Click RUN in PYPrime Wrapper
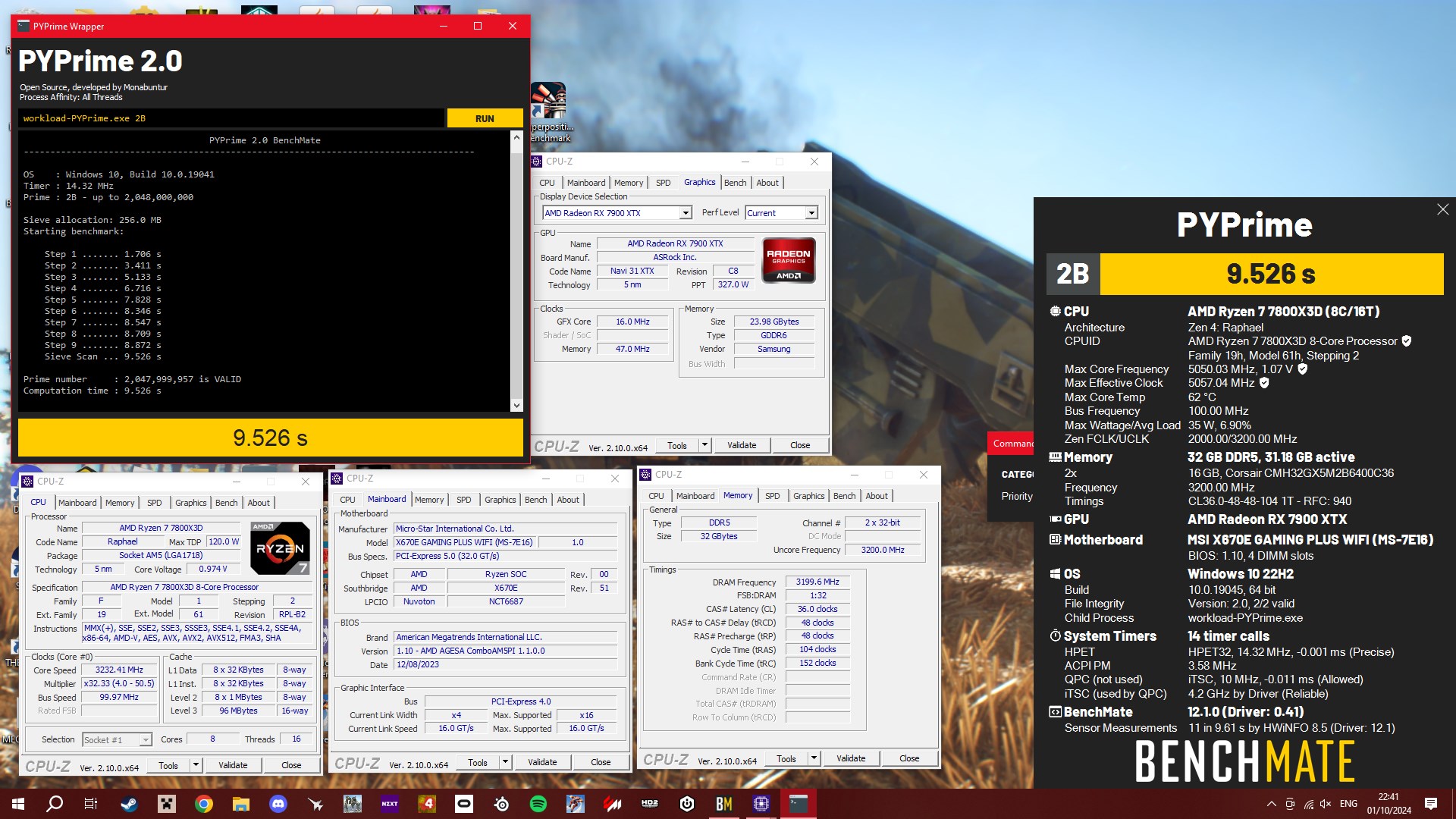The height and width of the screenshot is (819, 1456). point(485,118)
